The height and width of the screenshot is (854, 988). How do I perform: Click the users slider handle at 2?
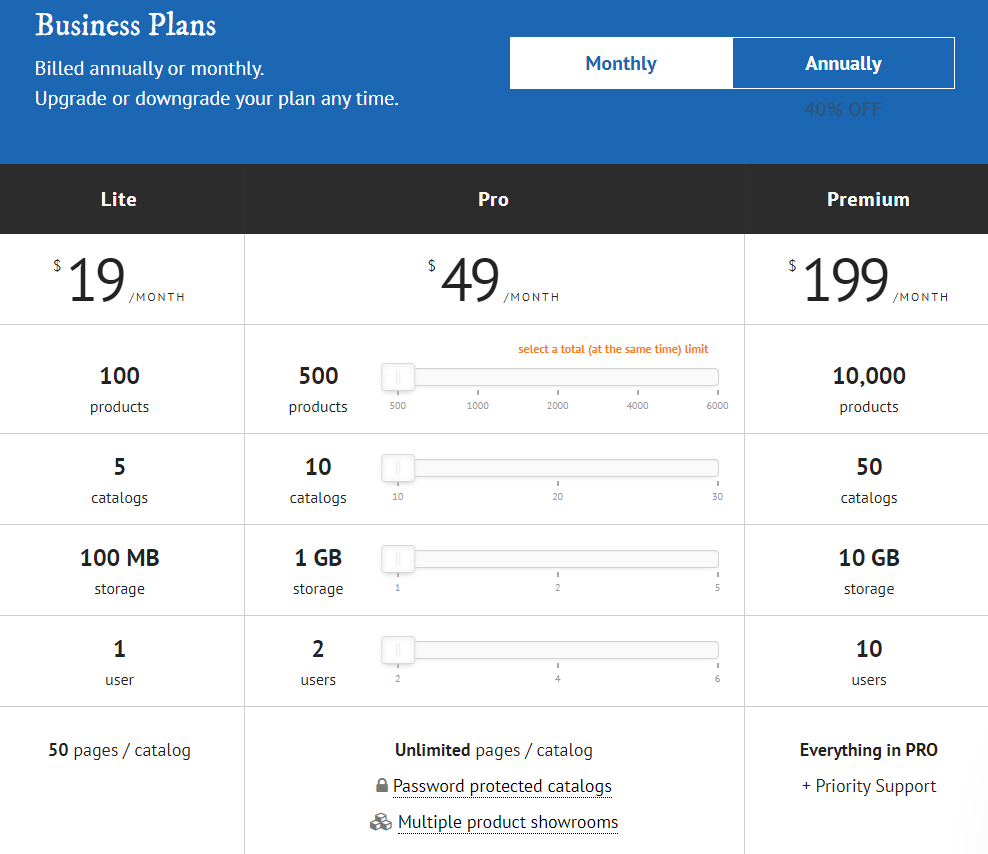pos(397,649)
